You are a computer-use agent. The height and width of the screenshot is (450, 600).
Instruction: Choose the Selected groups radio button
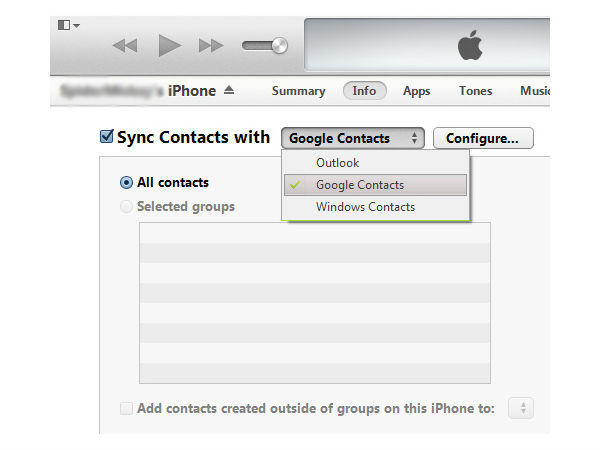(x=126, y=207)
